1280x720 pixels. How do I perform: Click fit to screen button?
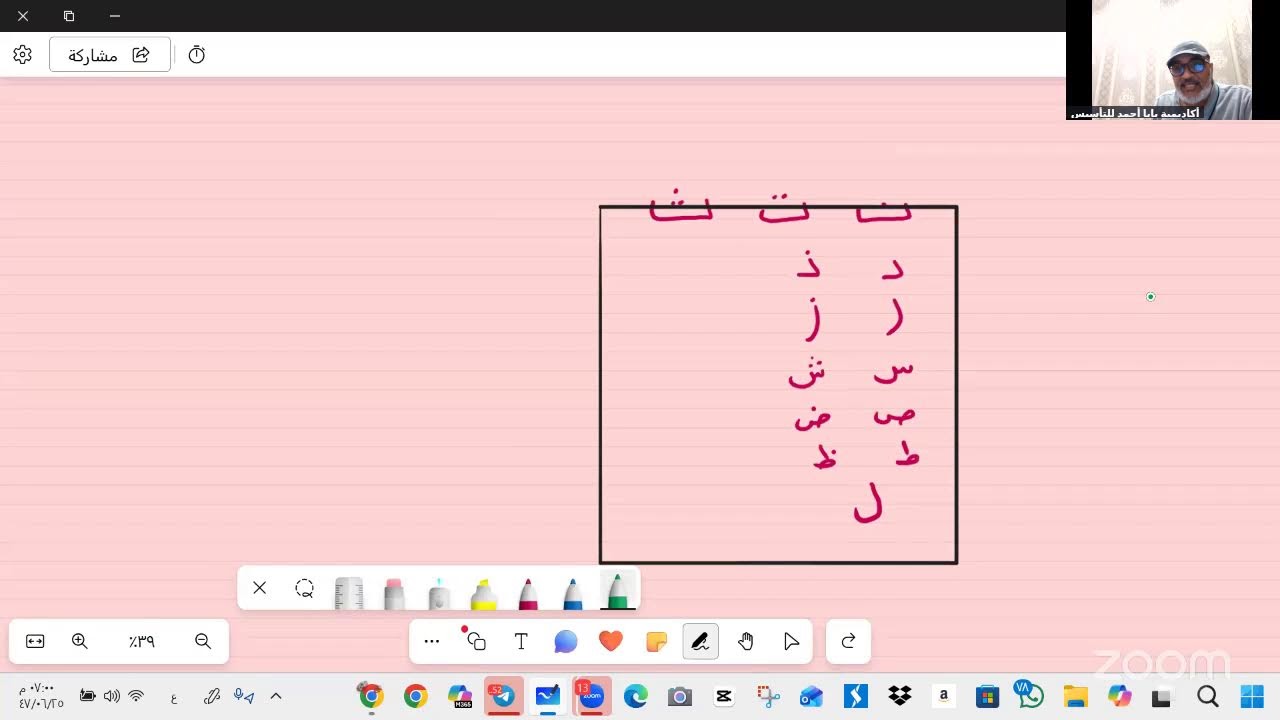tap(35, 642)
